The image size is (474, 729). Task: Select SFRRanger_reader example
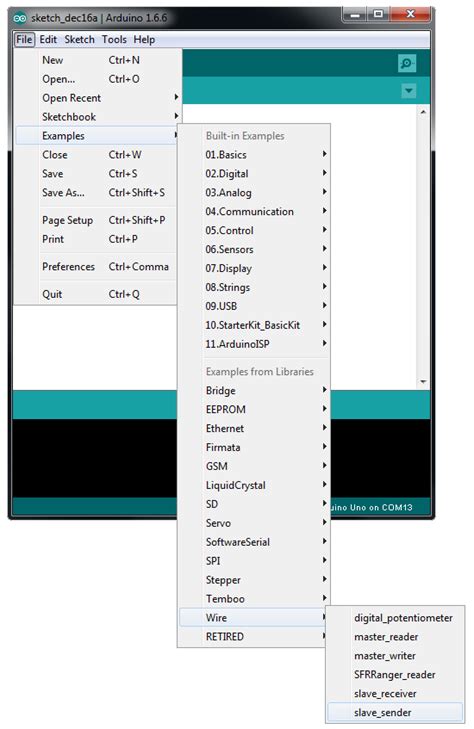395,675
